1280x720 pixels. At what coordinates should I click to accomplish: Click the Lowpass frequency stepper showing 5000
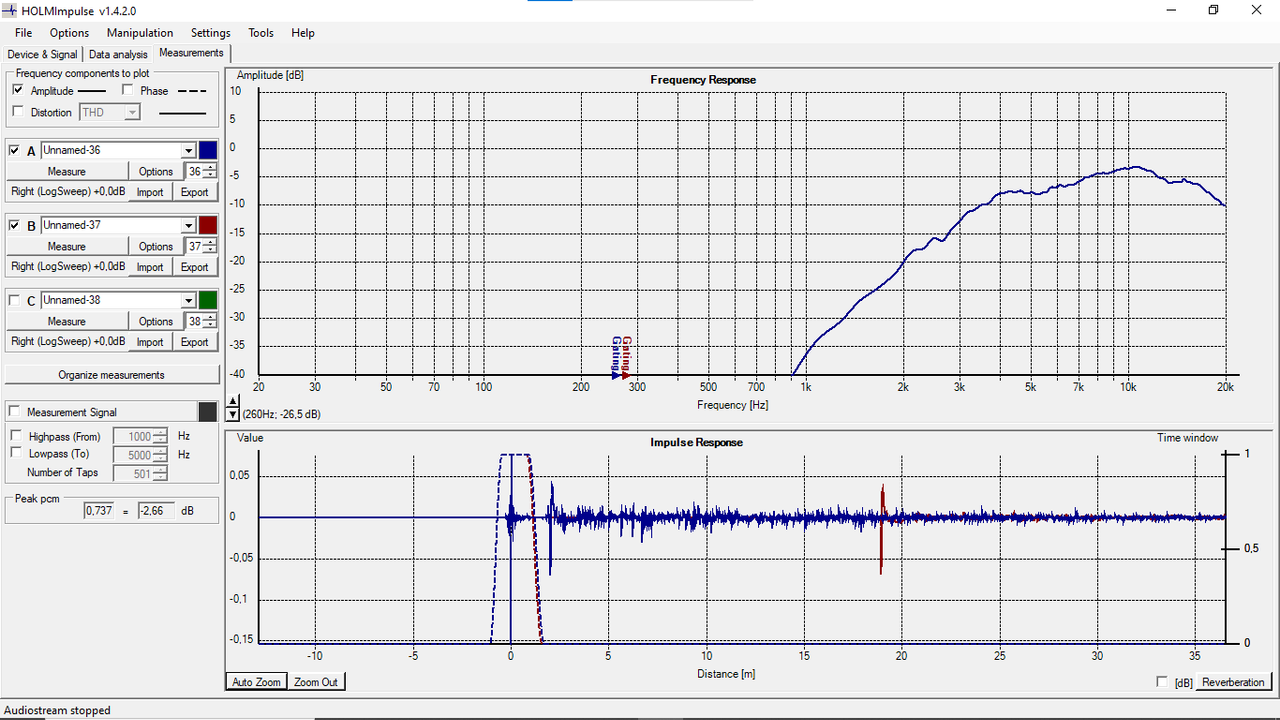click(141, 454)
